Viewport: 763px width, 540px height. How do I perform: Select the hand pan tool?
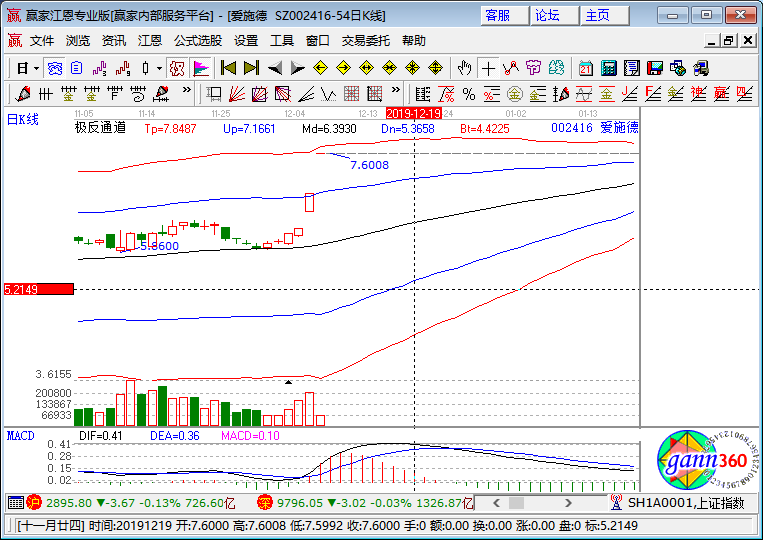point(465,68)
